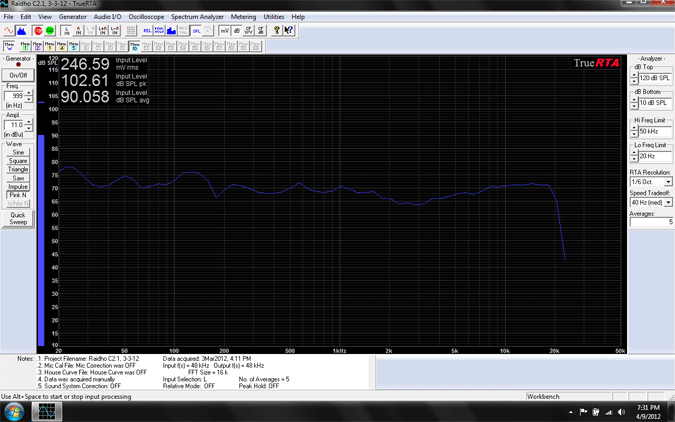Click the Impulse wave button
The image size is (675, 422).
18,187
